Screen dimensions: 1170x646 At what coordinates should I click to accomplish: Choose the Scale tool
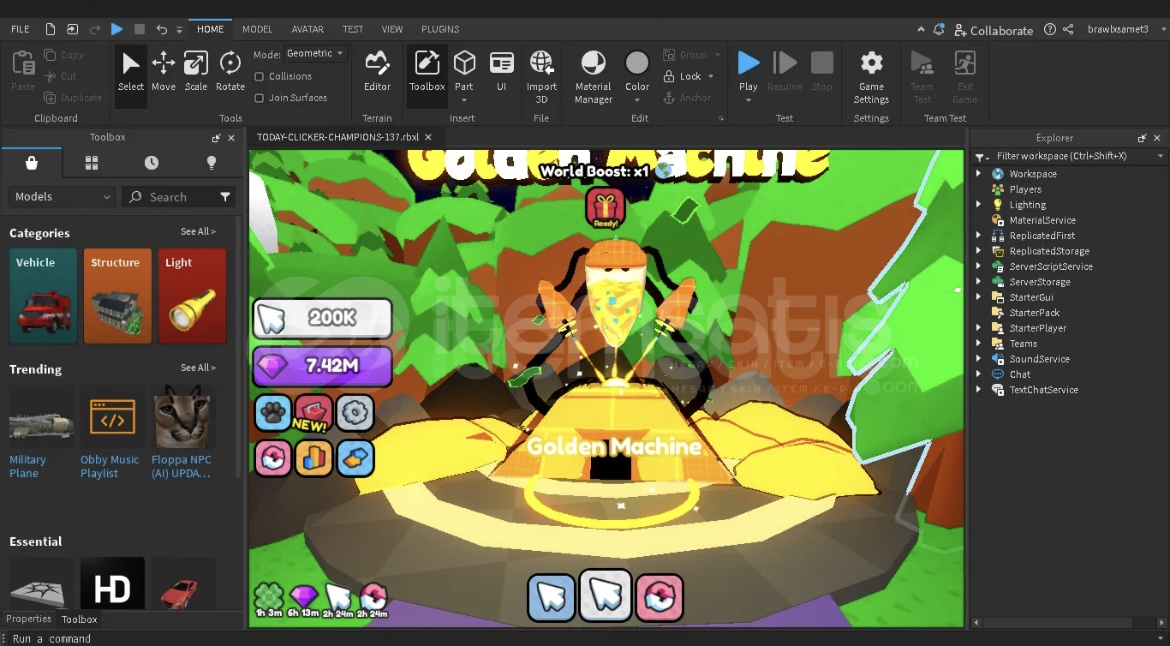(x=195, y=72)
